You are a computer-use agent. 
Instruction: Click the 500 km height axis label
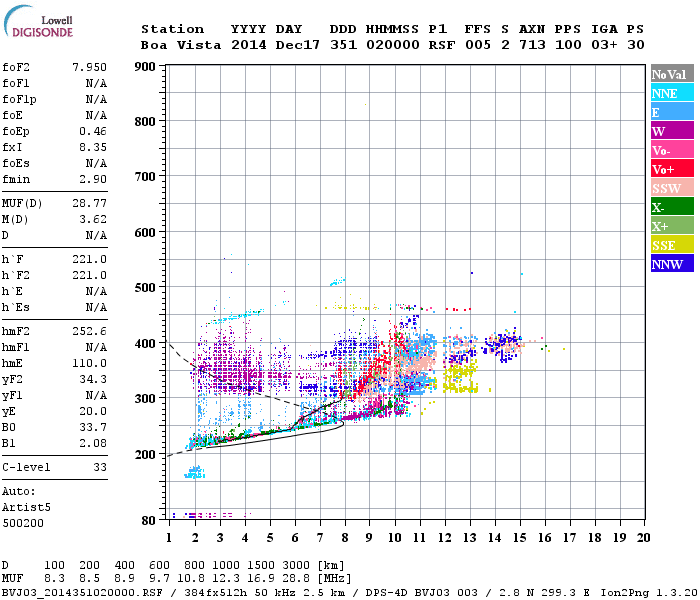click(x=145, y=287)
